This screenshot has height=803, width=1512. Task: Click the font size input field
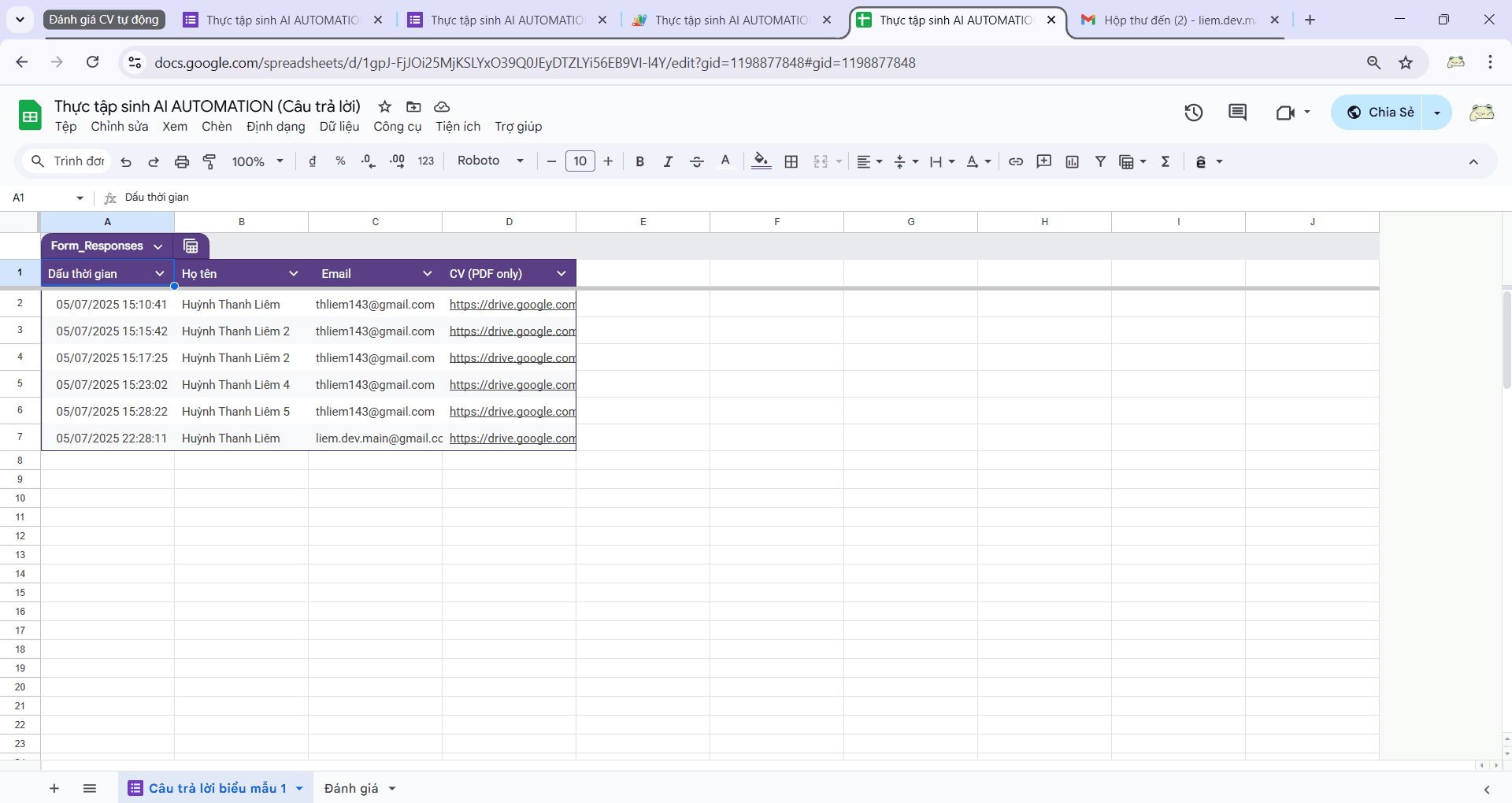(x=580, y=161)
